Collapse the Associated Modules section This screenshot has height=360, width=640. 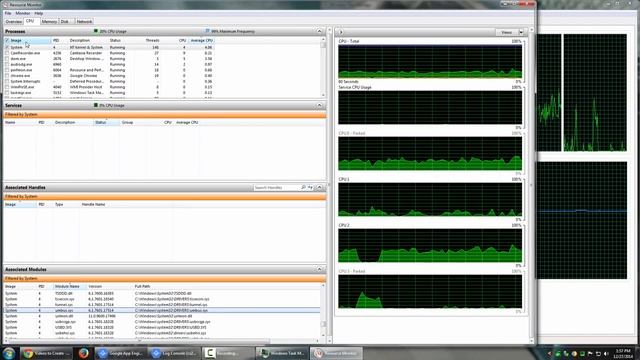click(319, 269)
